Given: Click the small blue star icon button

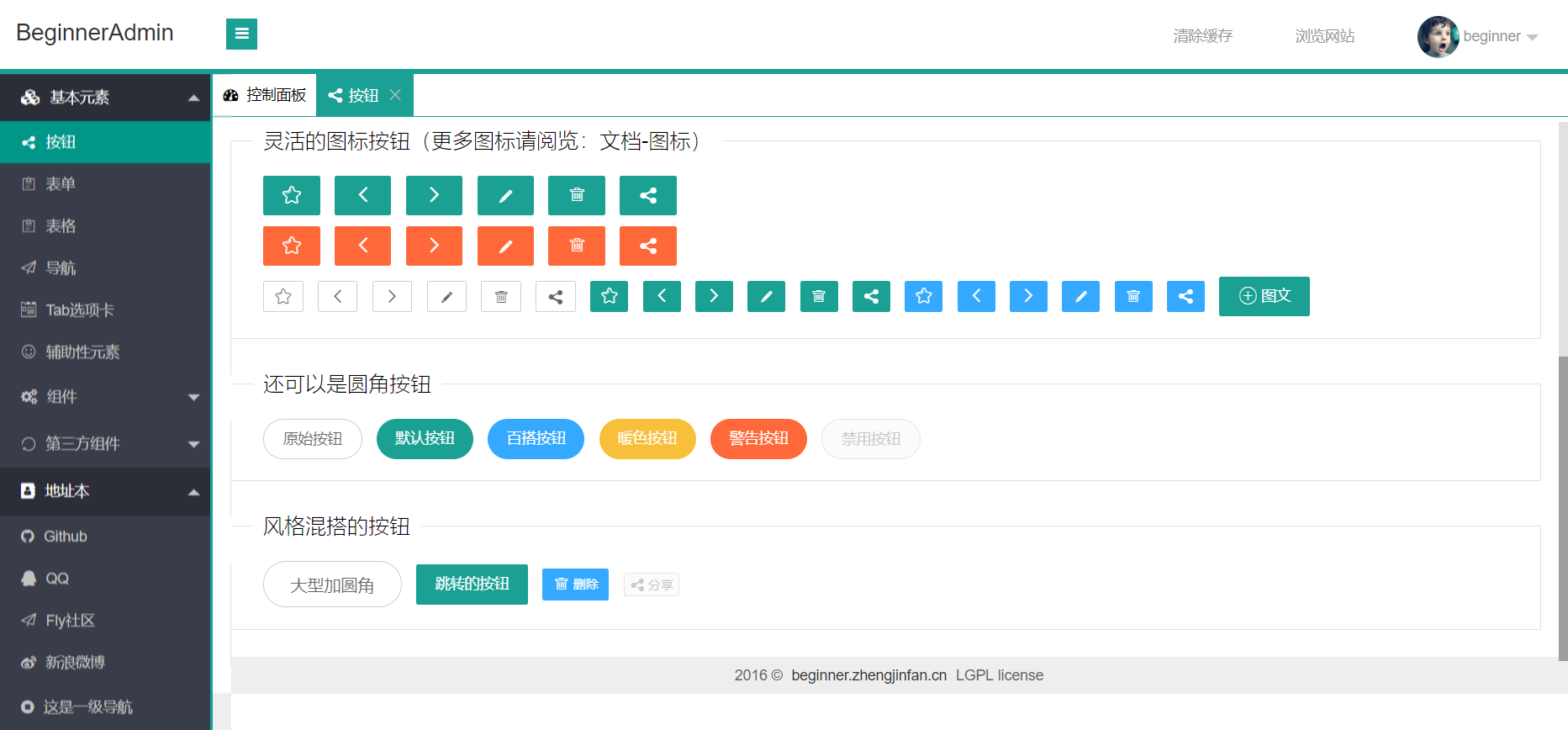Looking at the screenshot, I should tap(923, 296).
